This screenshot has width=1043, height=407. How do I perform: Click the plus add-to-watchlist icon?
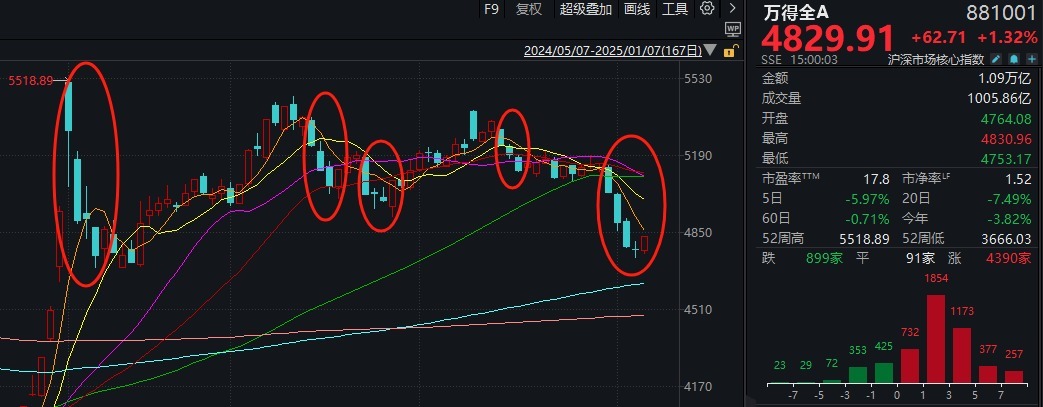1030,59
